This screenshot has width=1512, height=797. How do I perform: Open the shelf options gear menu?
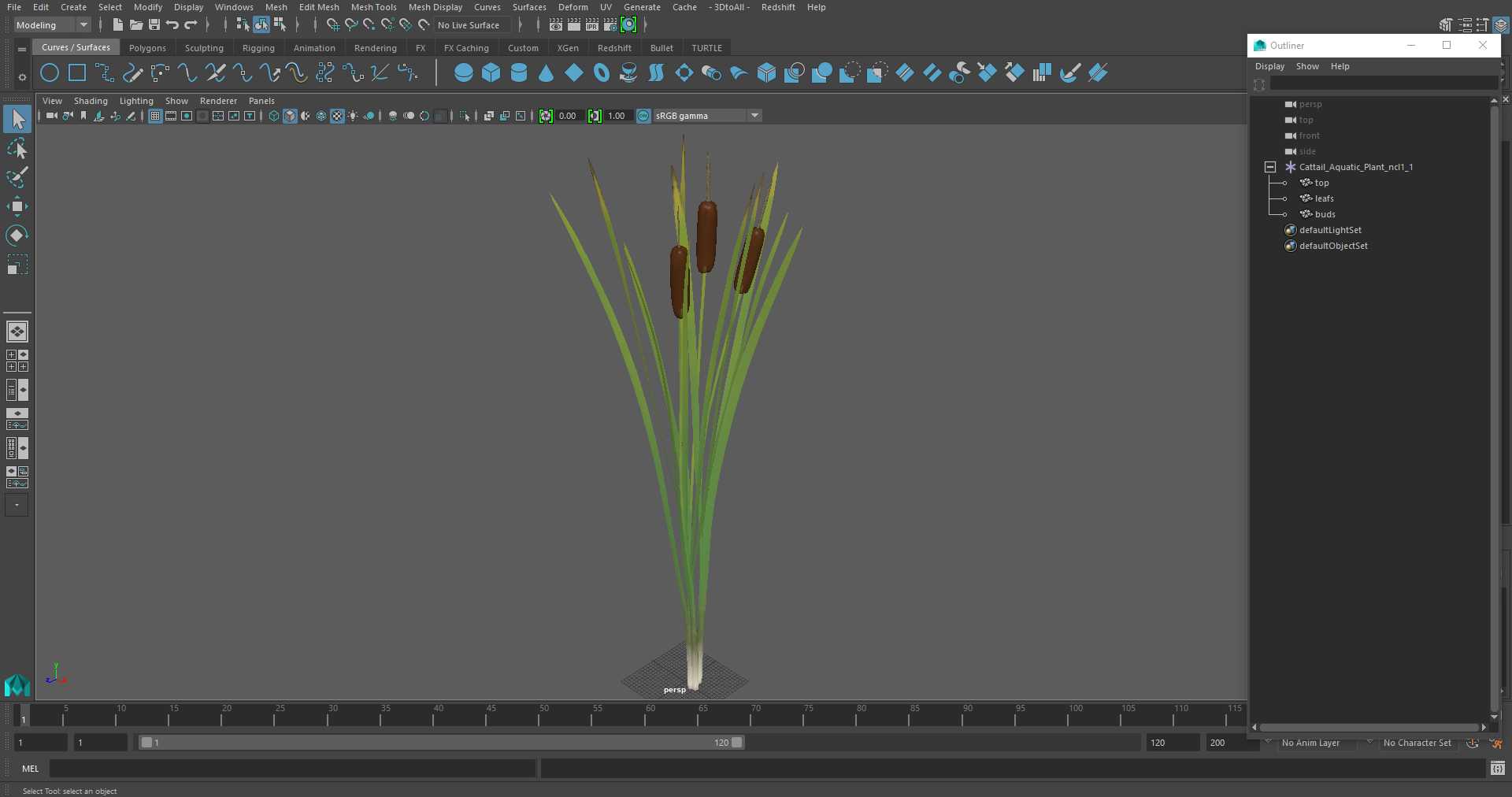[x=22, y=77]
